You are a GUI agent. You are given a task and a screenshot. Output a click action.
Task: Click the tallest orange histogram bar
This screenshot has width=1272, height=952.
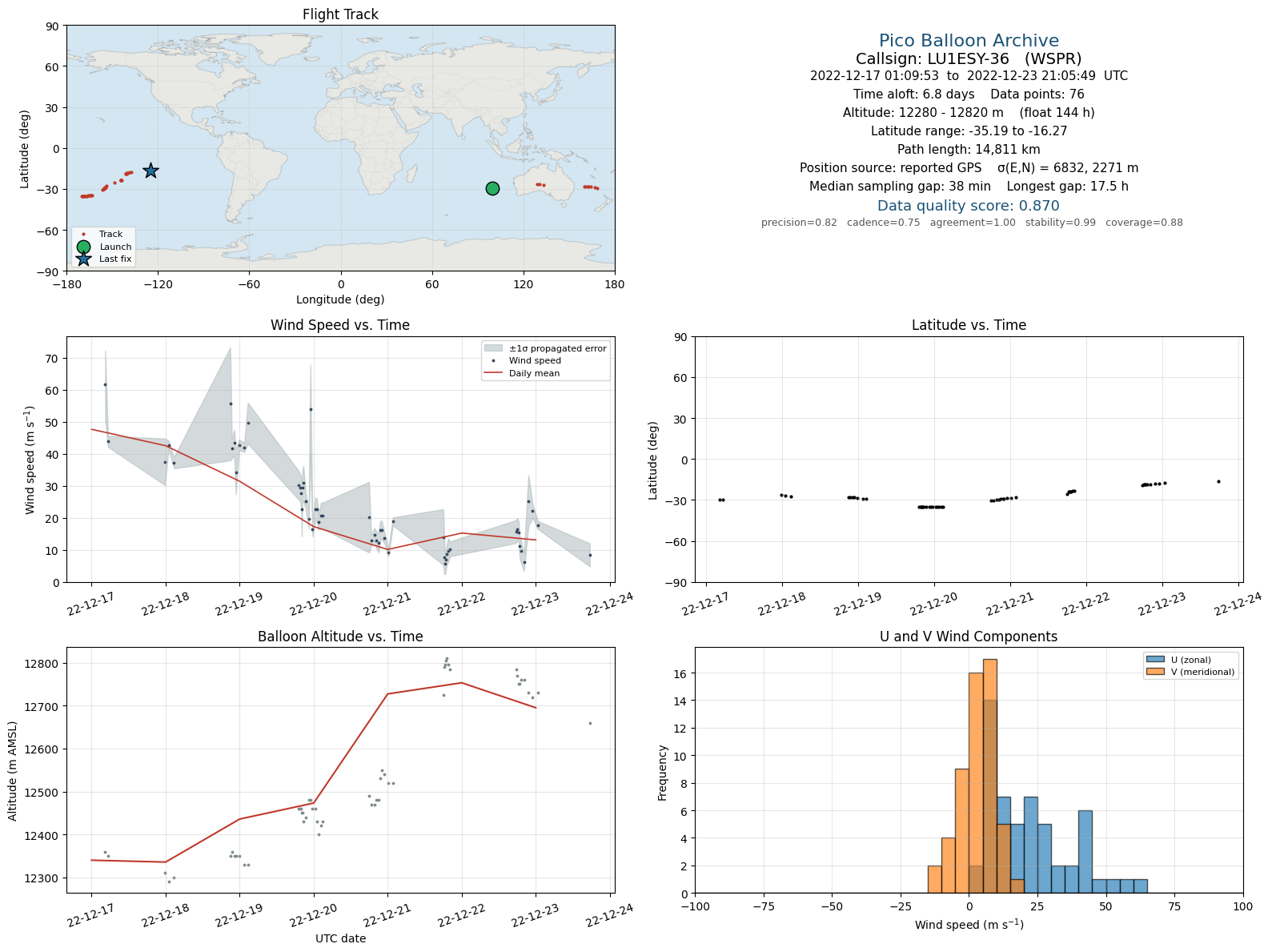pos(989,776)
